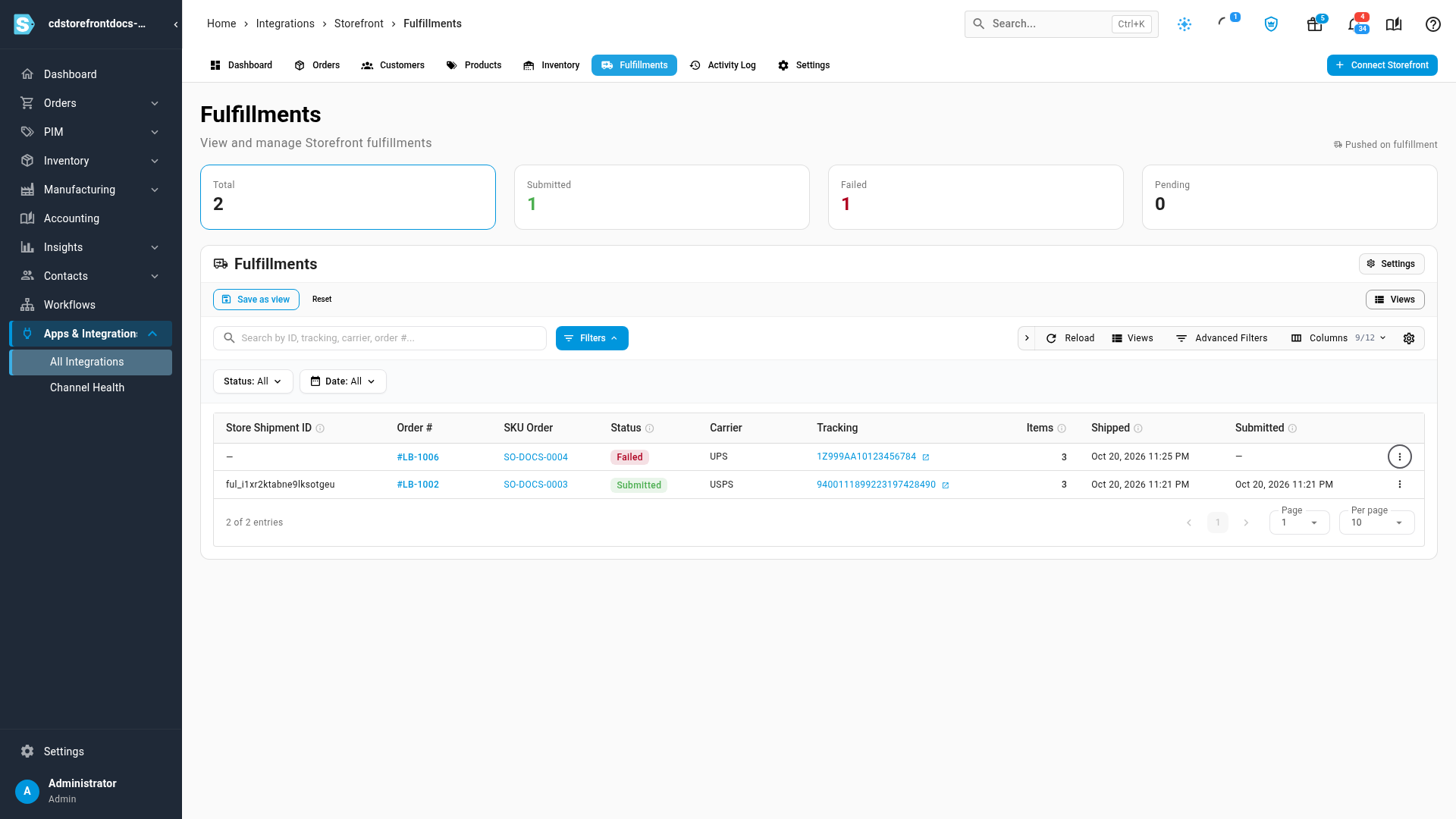Open row actions menu for #LB-1006
Screen dimensions: 1456x819
[1400, 457]
